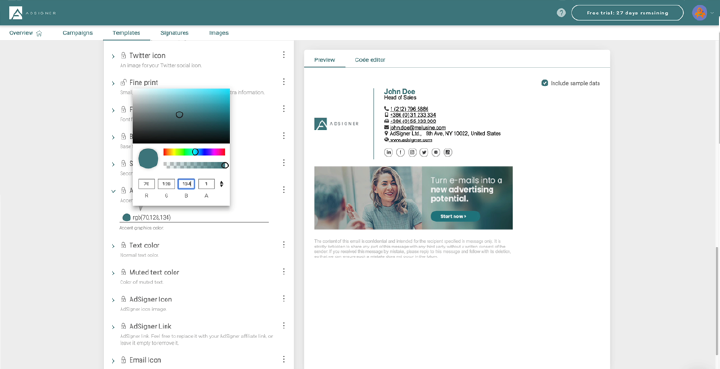Viewport: 720px width, 369px height.
Task: Click first phone number link in preview
Action: pyautogui.click(x=409, y=109)
